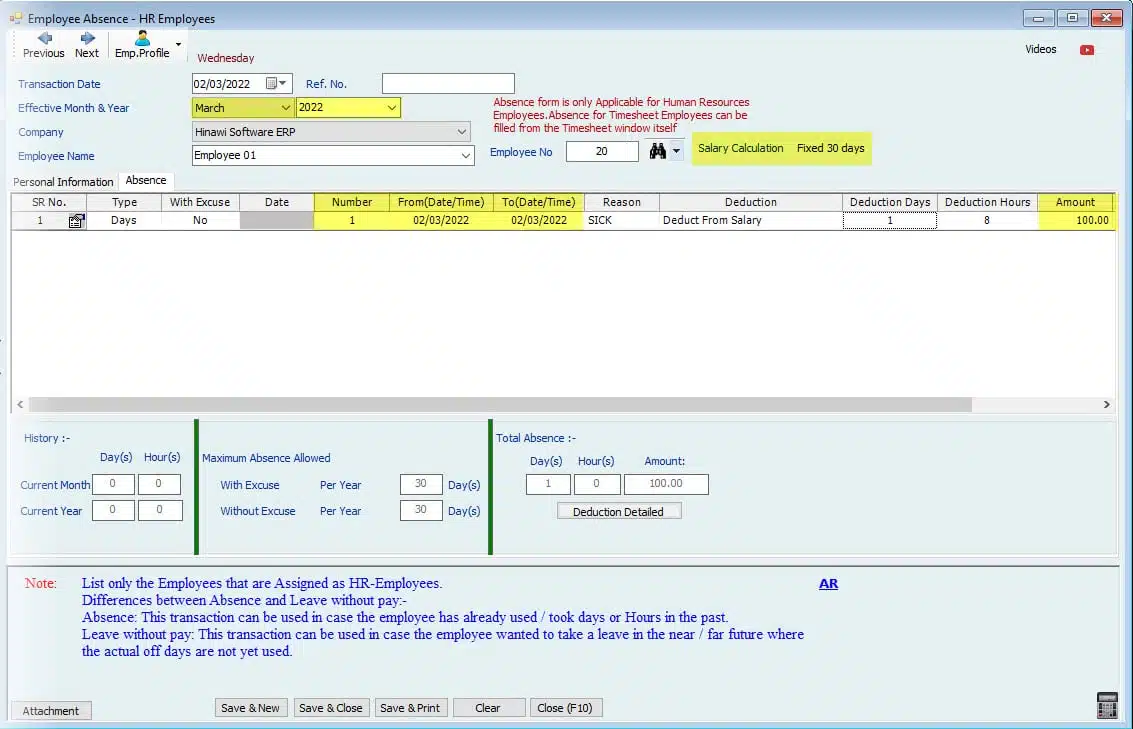The image size is (1133, 729).
Task: Switch to Personal Information tab
Action: 64,181
